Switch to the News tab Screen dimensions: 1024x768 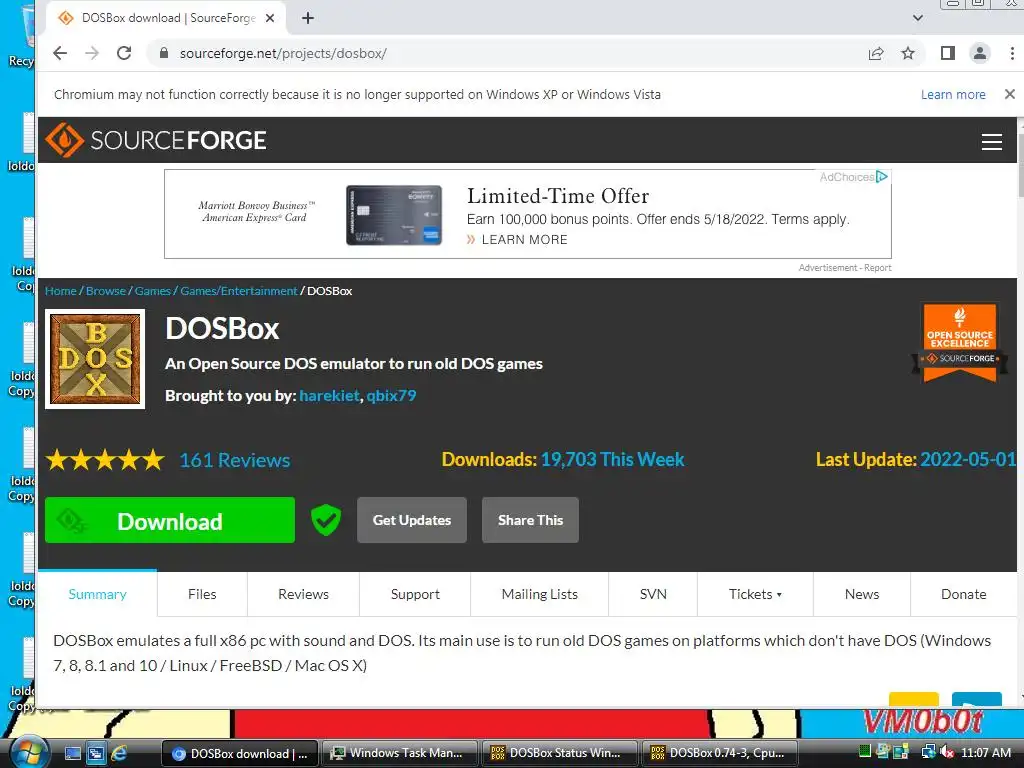[861, 594]
